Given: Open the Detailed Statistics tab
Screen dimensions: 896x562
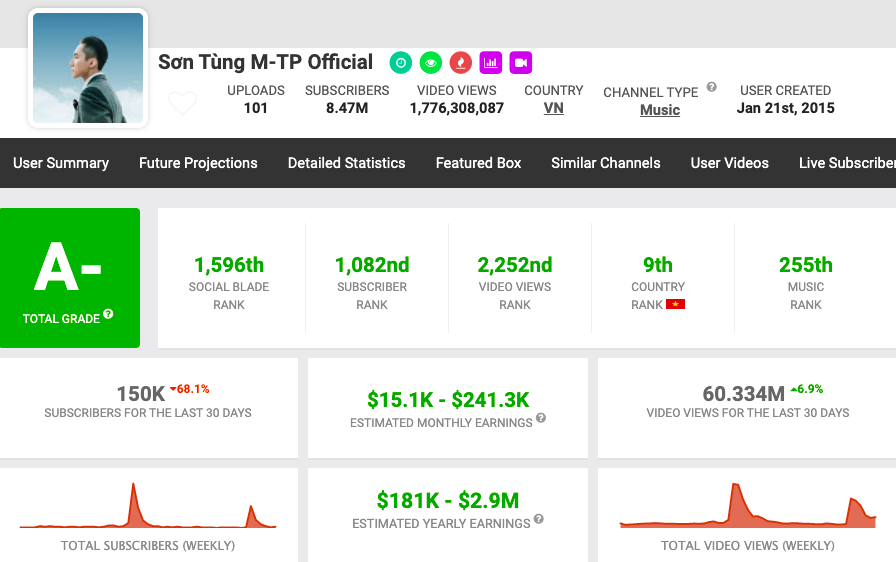Looking at the screenshot, I should pyautogui.click(x=346, y=163).
